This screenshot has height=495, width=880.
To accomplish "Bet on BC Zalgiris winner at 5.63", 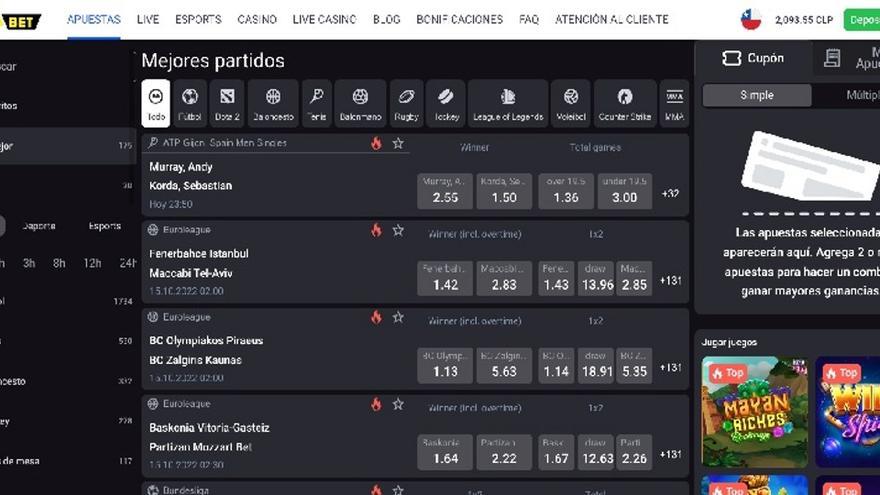I will pos(504,365).
